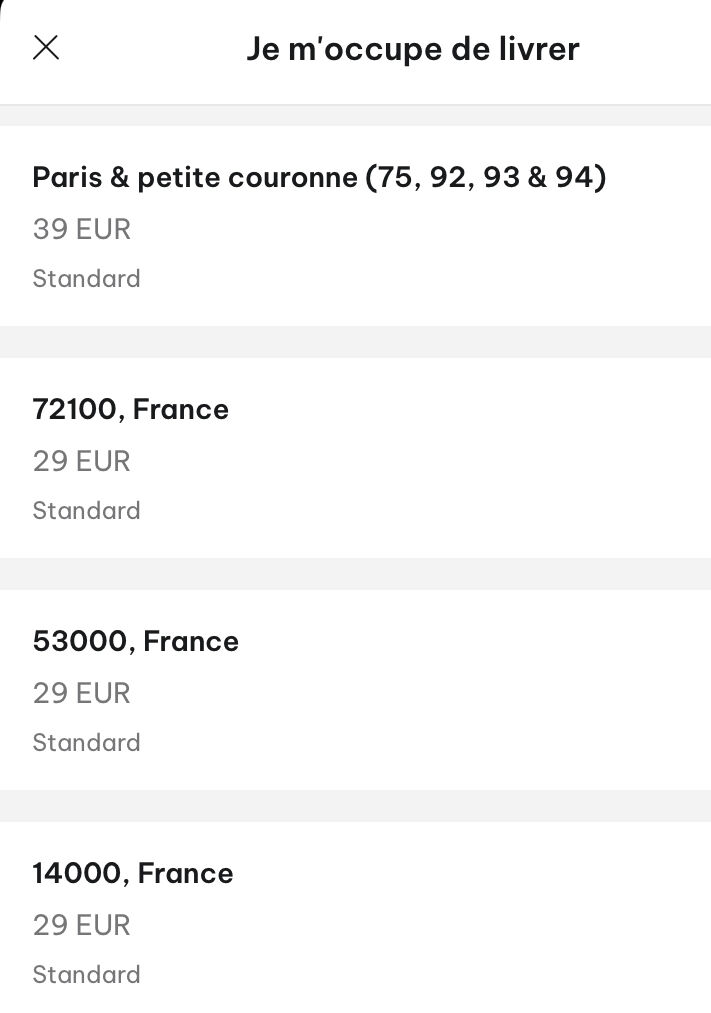Pick the 14000, France delivery zone

click(x=355, y=917)
